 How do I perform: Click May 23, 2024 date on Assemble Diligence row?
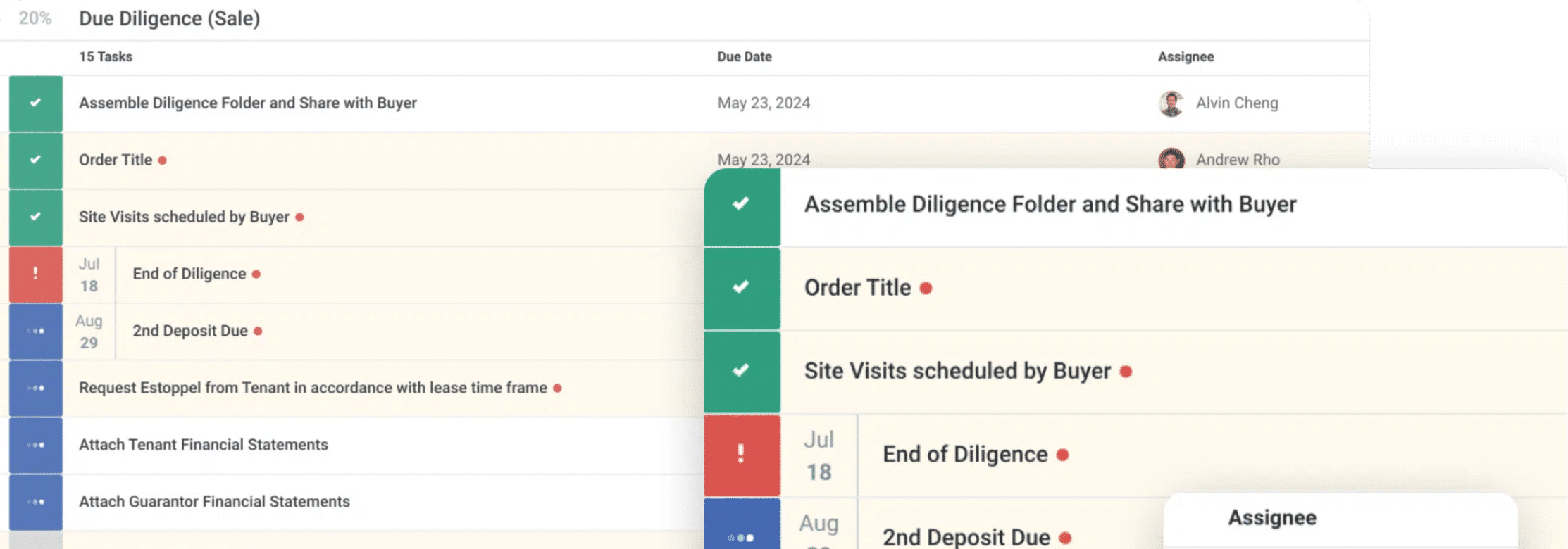[764, 103]
